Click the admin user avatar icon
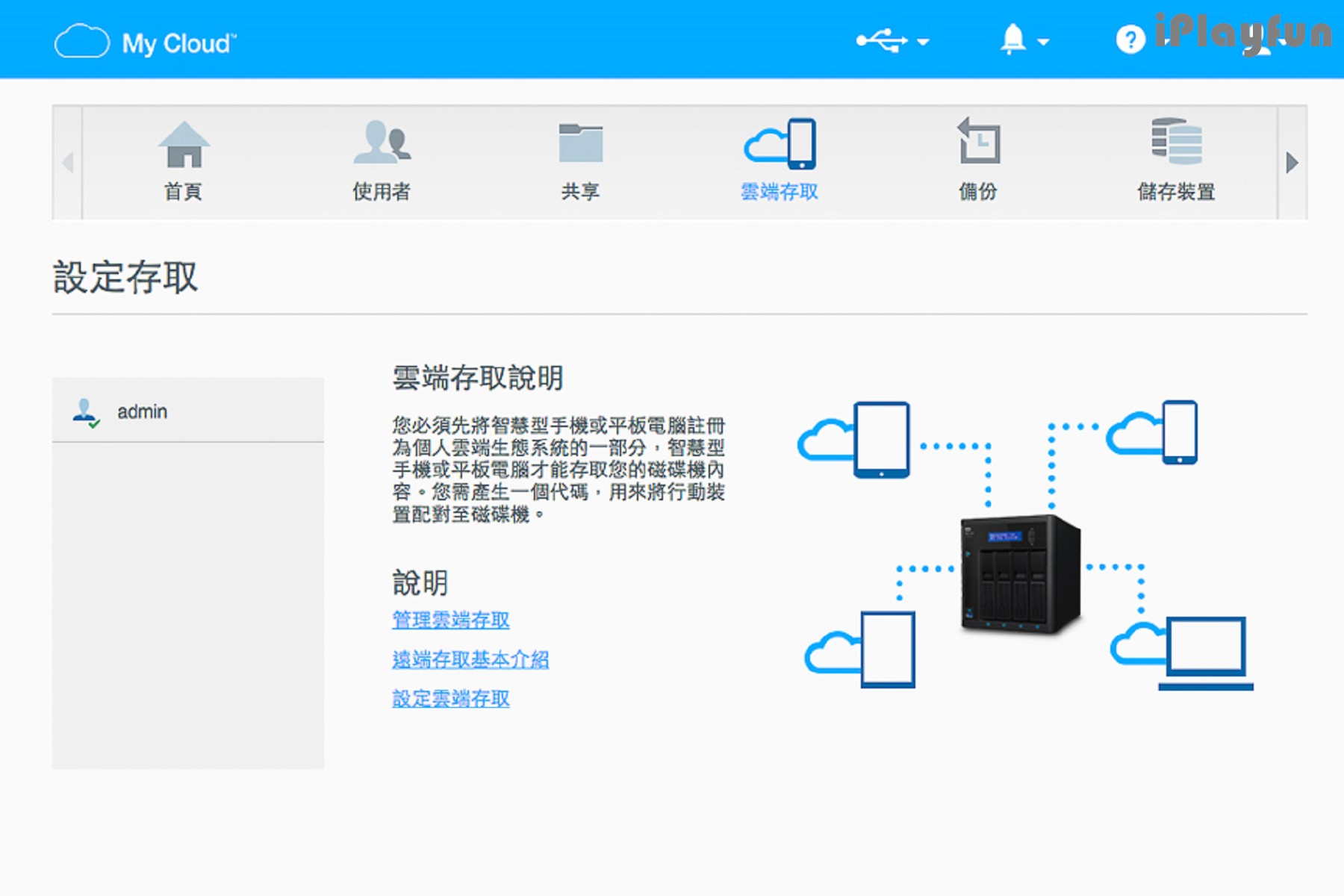Viewport: 1344px width, 896px height. (x=85, y=412)
